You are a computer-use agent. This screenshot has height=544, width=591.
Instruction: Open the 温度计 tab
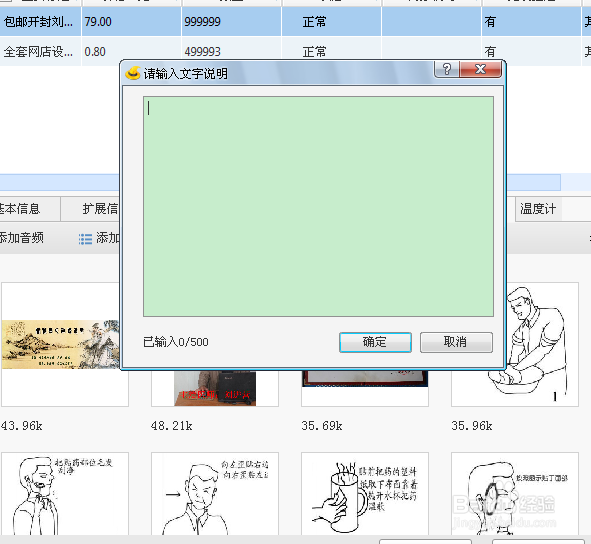(538, 208)
